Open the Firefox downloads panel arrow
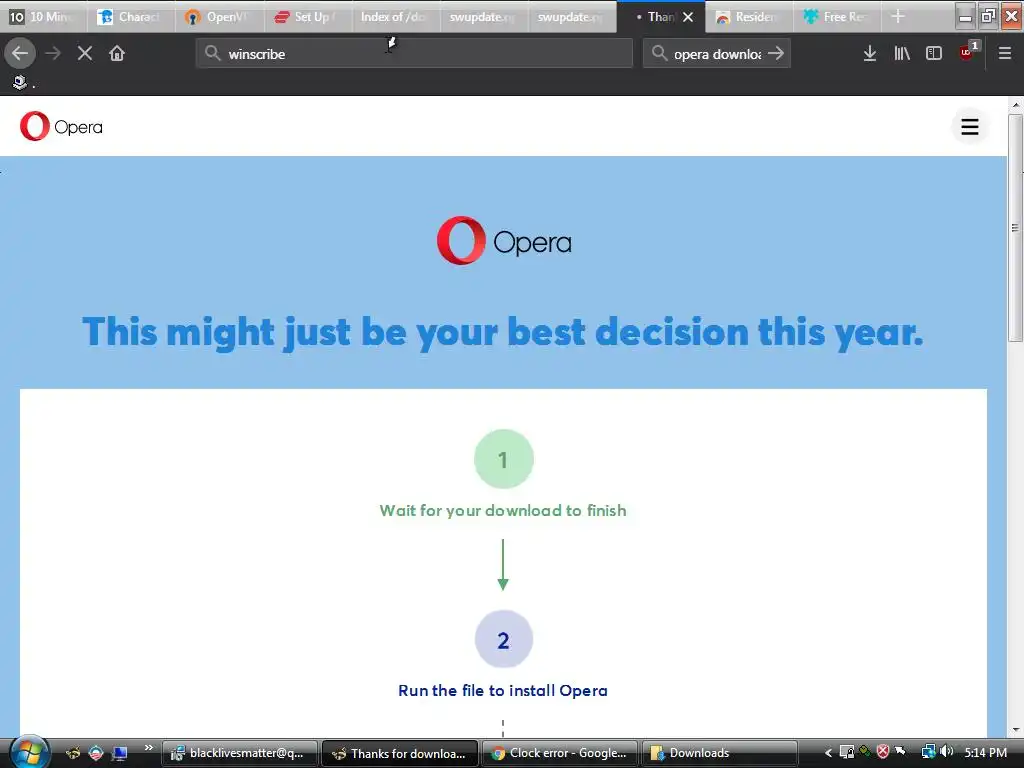This screenshot has width=1024, height=768. tap(869, 53)
